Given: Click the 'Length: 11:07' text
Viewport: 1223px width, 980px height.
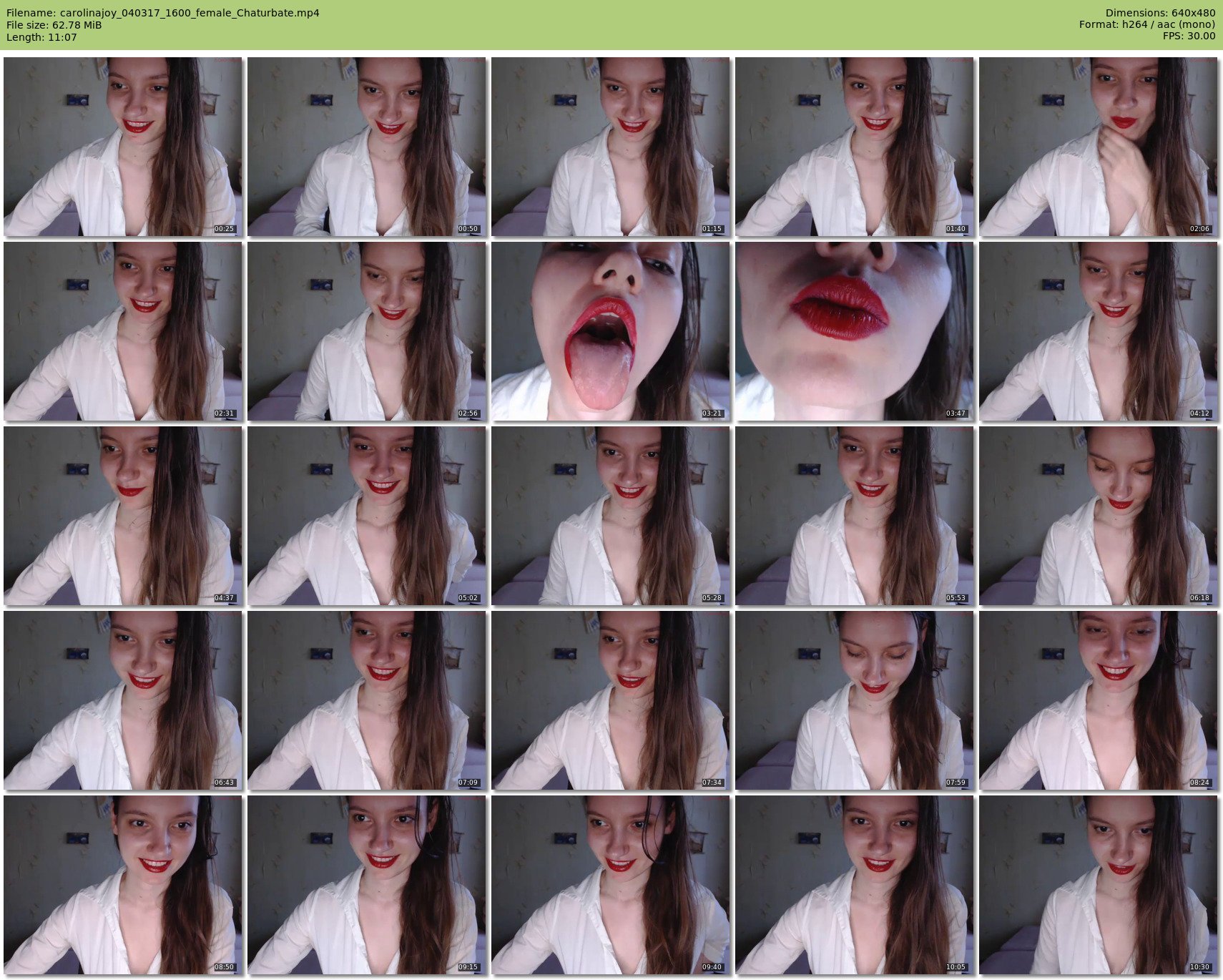Looking at the screenshot, I should [x=41, y=37].
